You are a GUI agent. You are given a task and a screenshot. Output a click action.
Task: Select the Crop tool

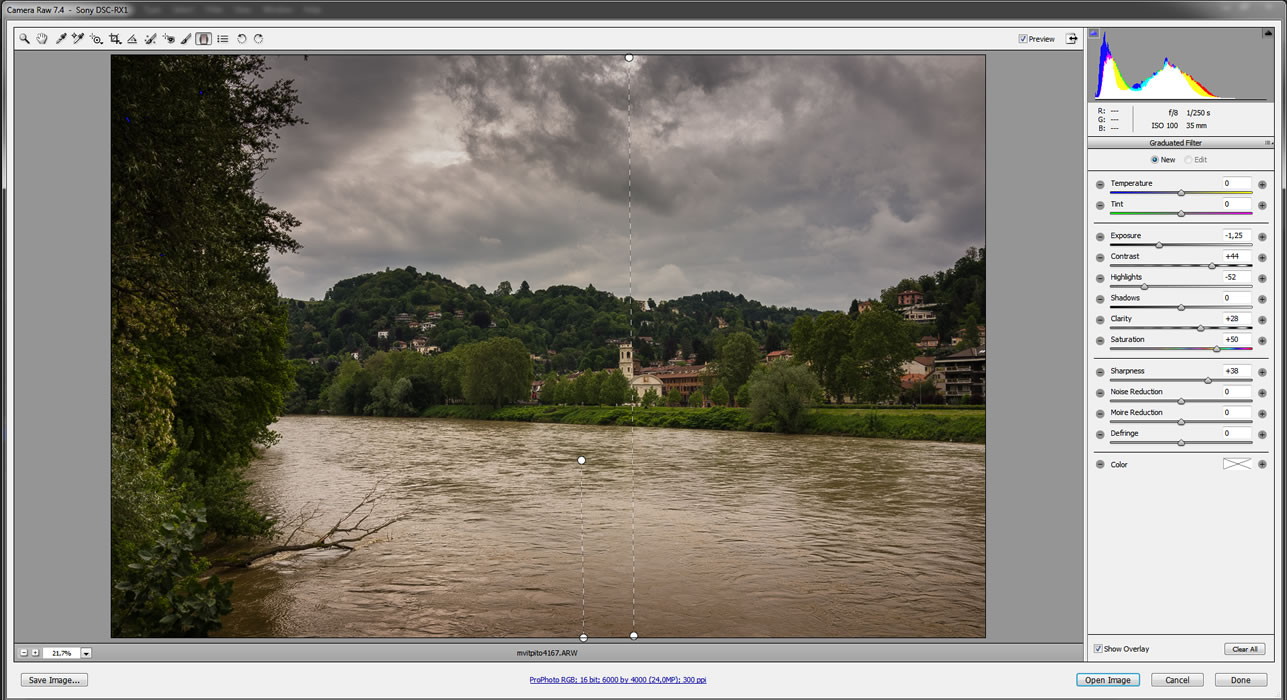tap(115, 39)
